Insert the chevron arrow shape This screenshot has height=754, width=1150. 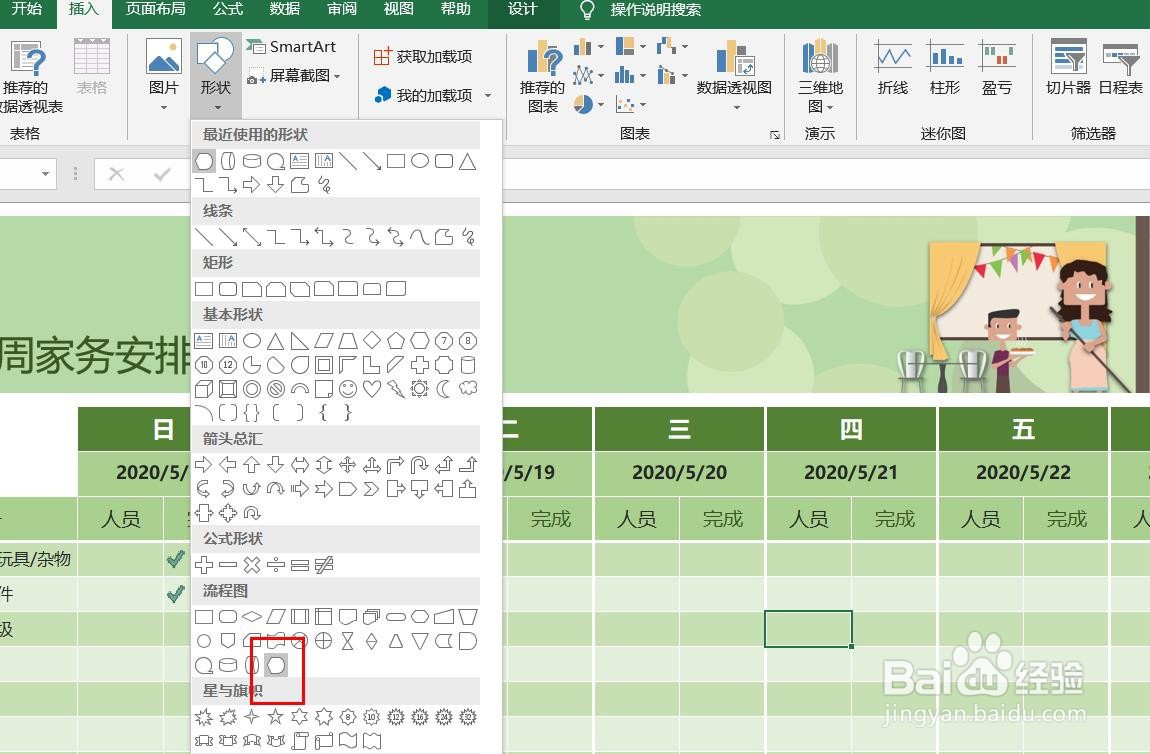pos(372,489)
